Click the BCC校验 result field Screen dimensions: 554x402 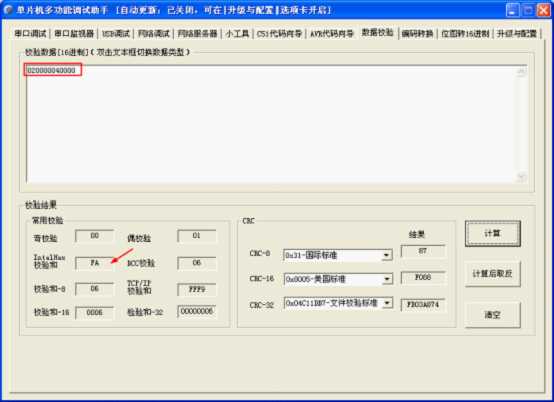coord(196,263)
